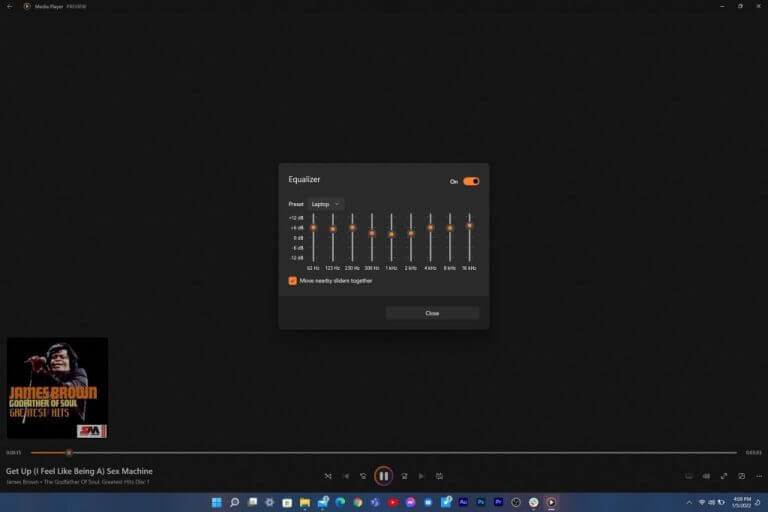Open Windows Search from taskbar
Image resolution: width=768 pixels, height=512 pixels.
click(235, 502)
